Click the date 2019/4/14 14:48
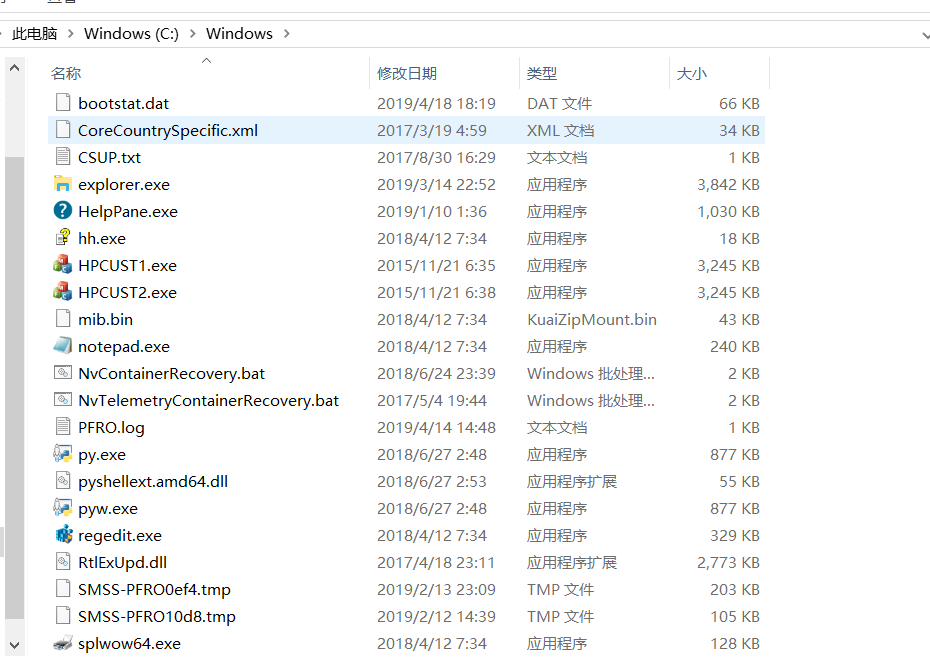Image resolution: width=930 pixels, height=669 pixels. 436,428
